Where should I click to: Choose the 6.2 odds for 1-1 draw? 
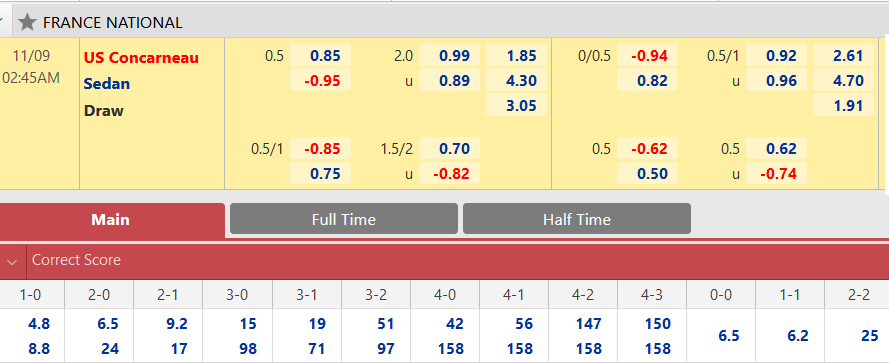(x=798, y=336)
